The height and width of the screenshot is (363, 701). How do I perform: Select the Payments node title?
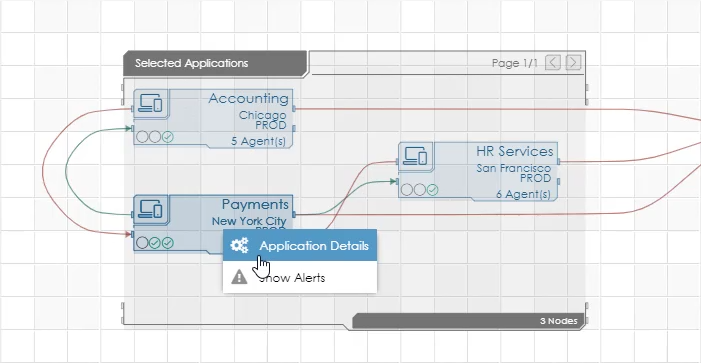(255, 204)
